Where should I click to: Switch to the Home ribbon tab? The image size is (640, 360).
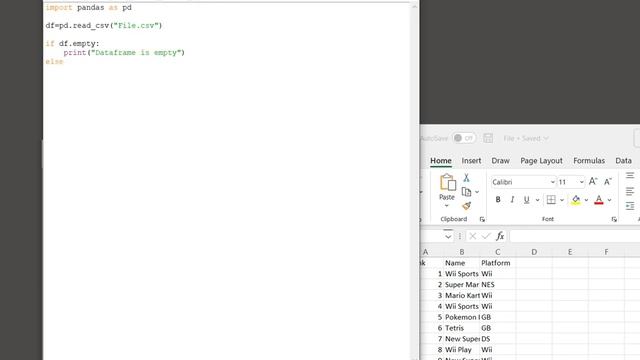441,161
